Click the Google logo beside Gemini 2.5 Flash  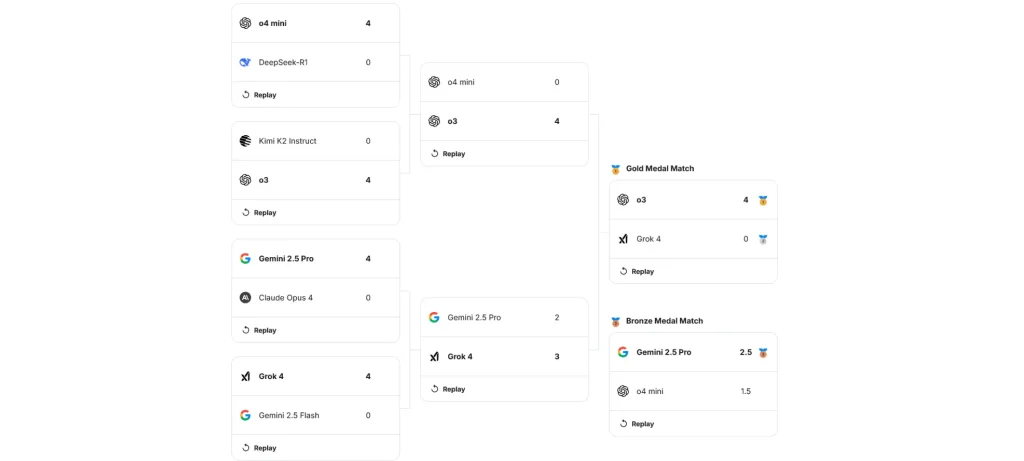point(245,415)
